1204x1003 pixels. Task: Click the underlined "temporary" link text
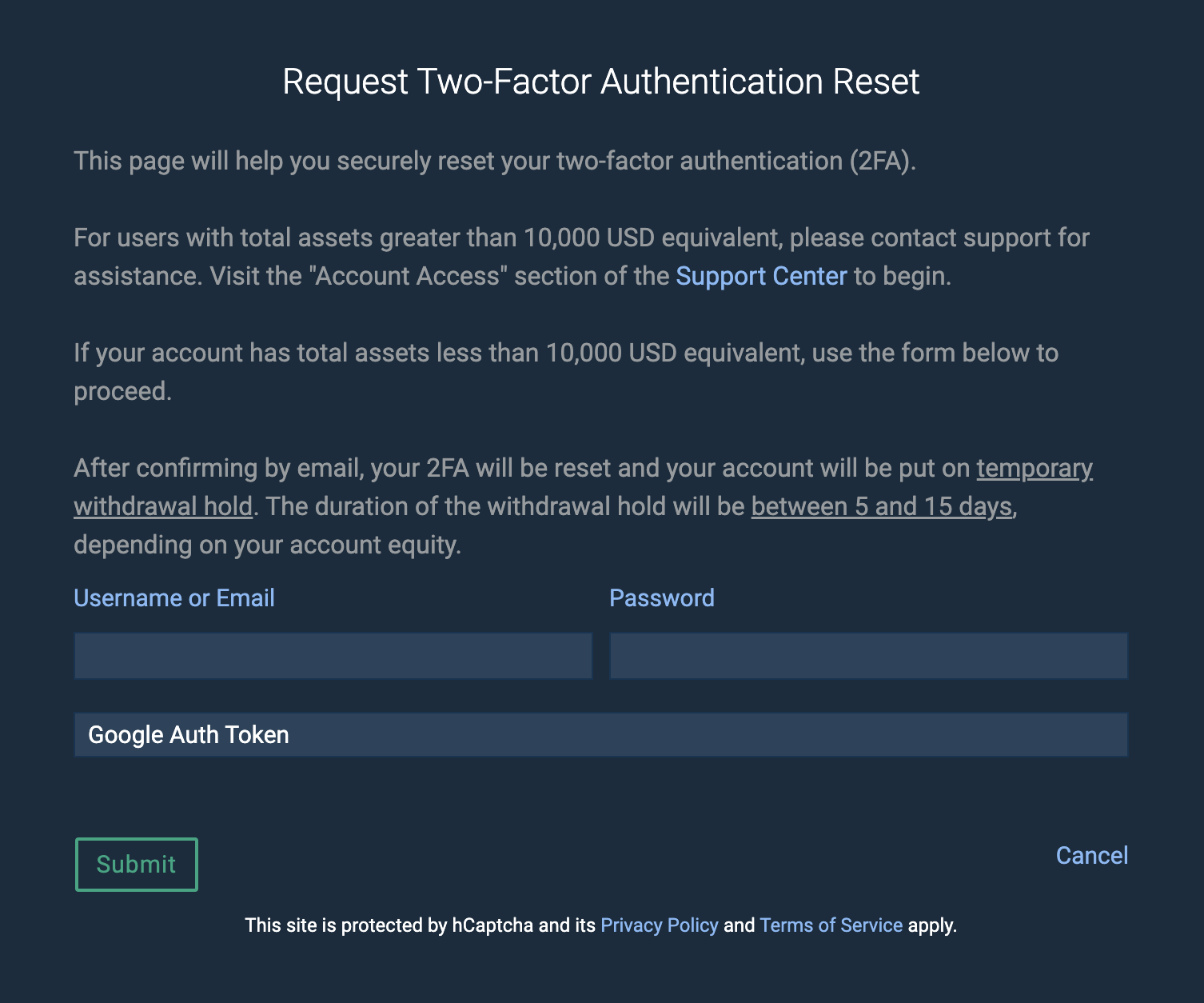(1035, 468)
